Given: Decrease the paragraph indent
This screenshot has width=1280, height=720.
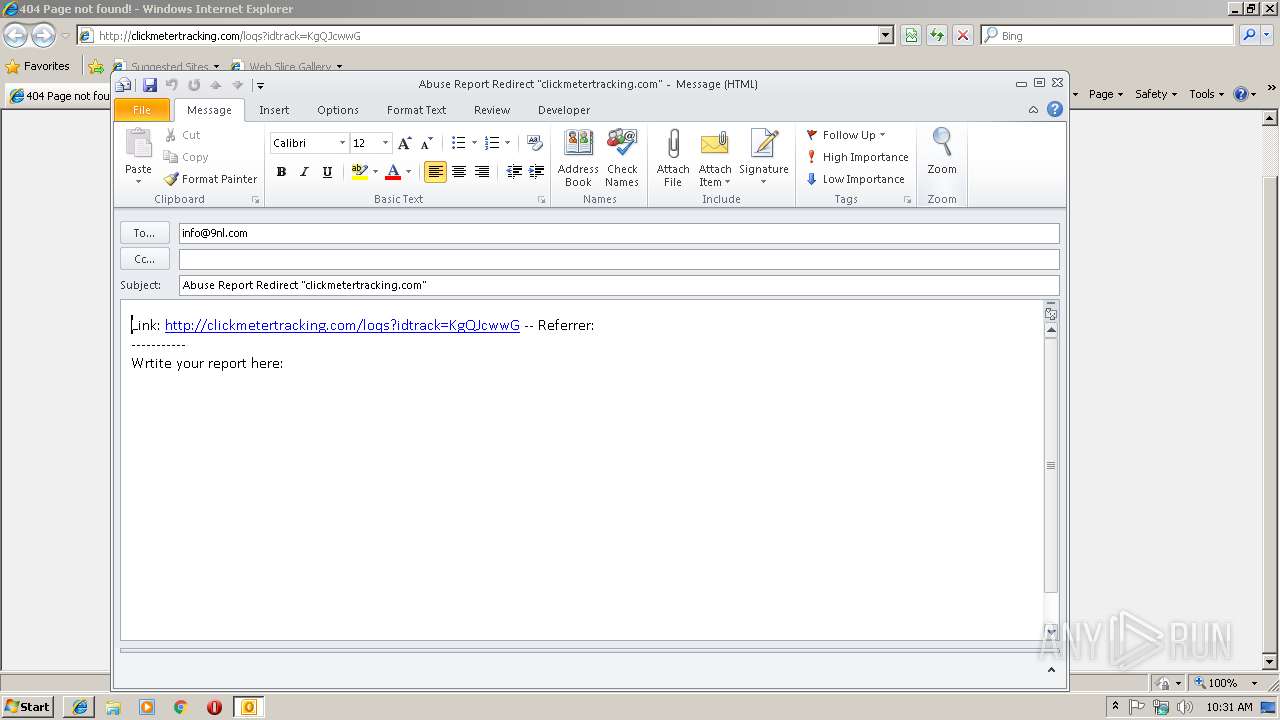Looking at the screenshot, I should click(x=514, y=172).
